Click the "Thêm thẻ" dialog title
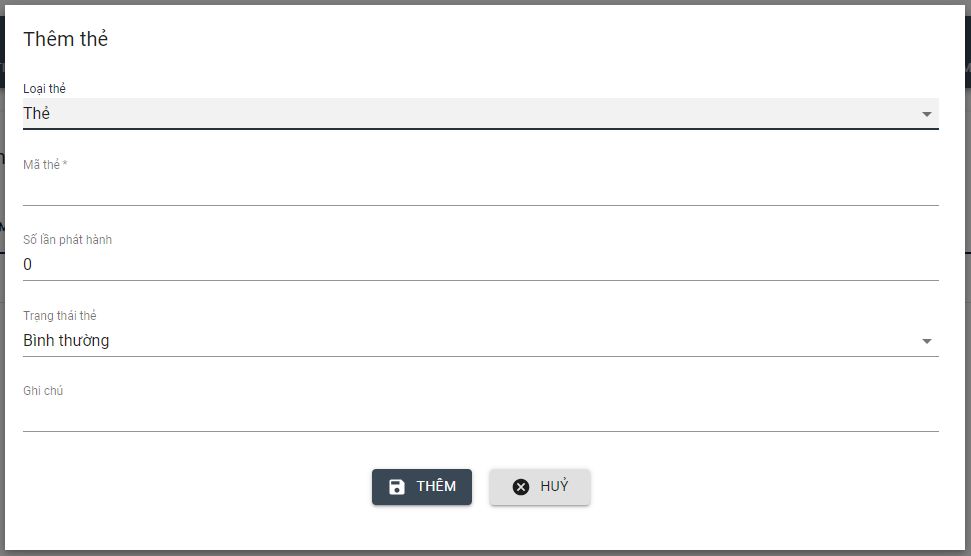971x556 pixels. 66,40
